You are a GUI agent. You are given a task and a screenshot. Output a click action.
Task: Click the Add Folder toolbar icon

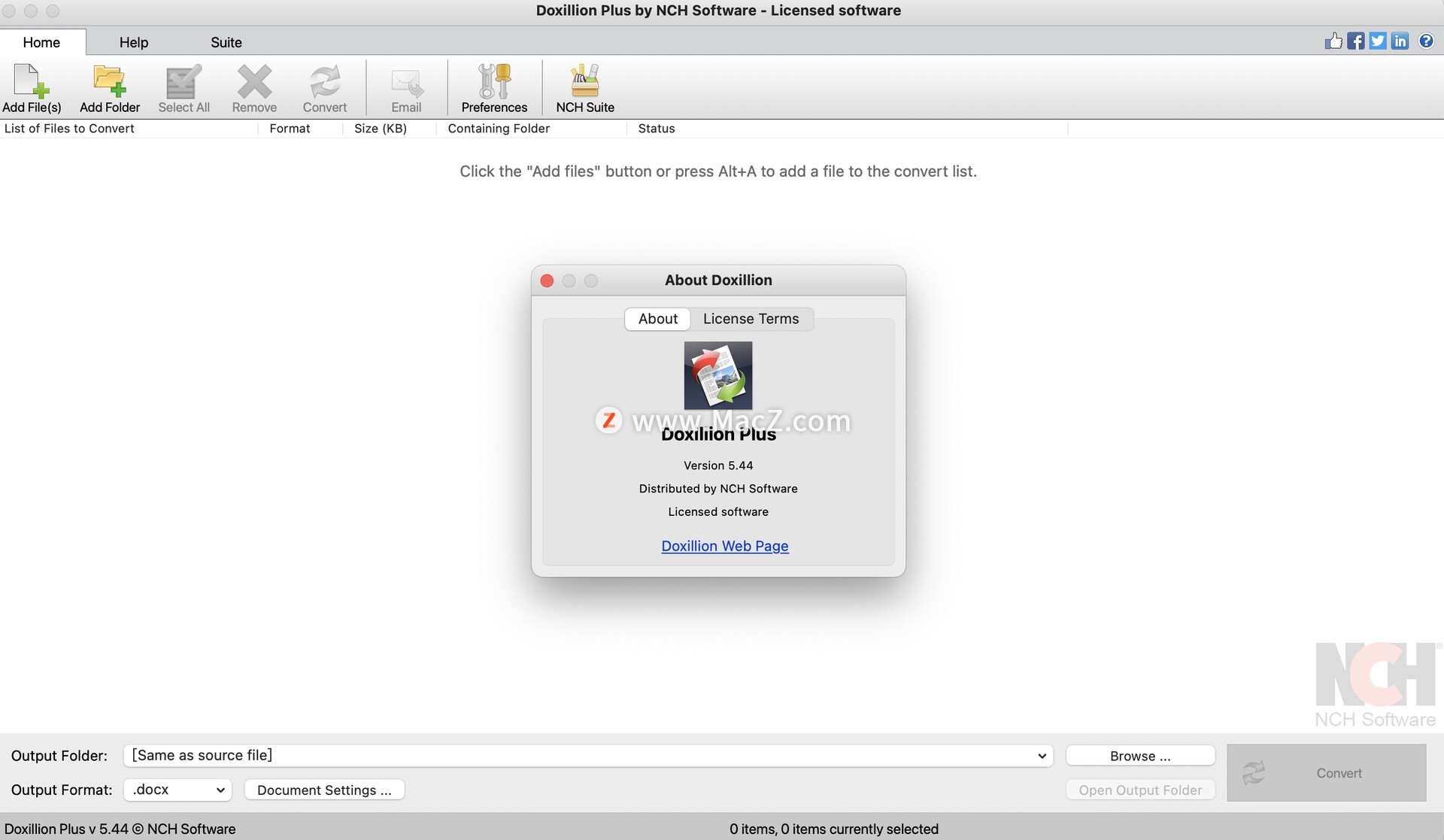point(110,88)
